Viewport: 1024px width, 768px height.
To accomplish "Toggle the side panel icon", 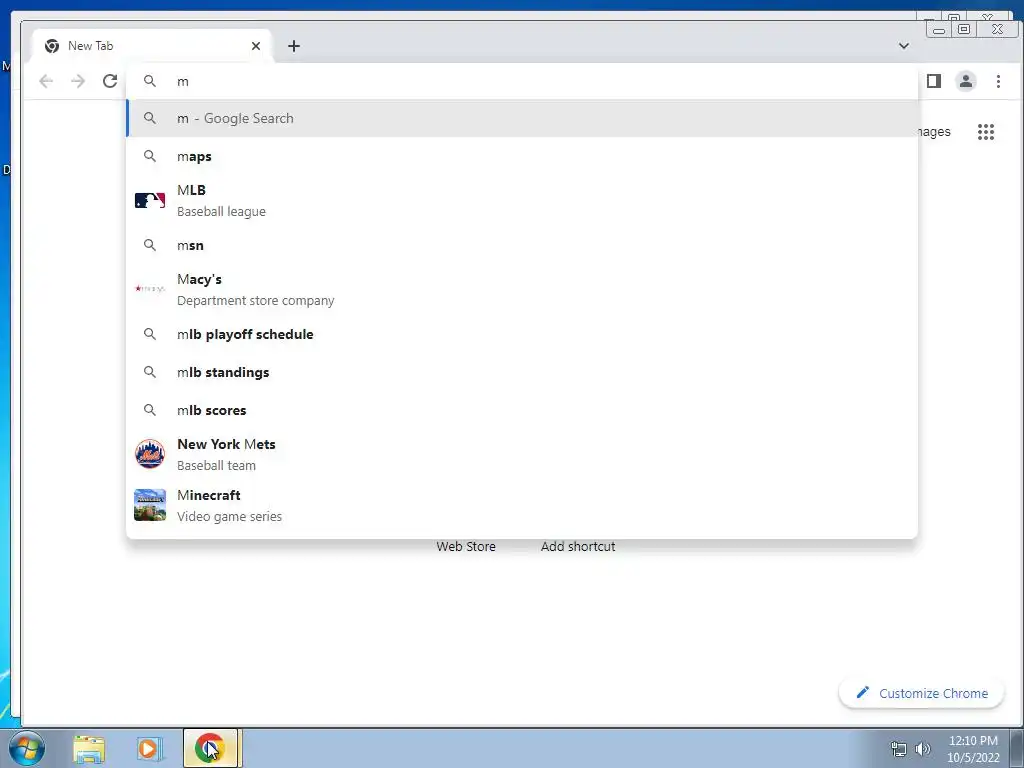I will (x=934, y=81).
